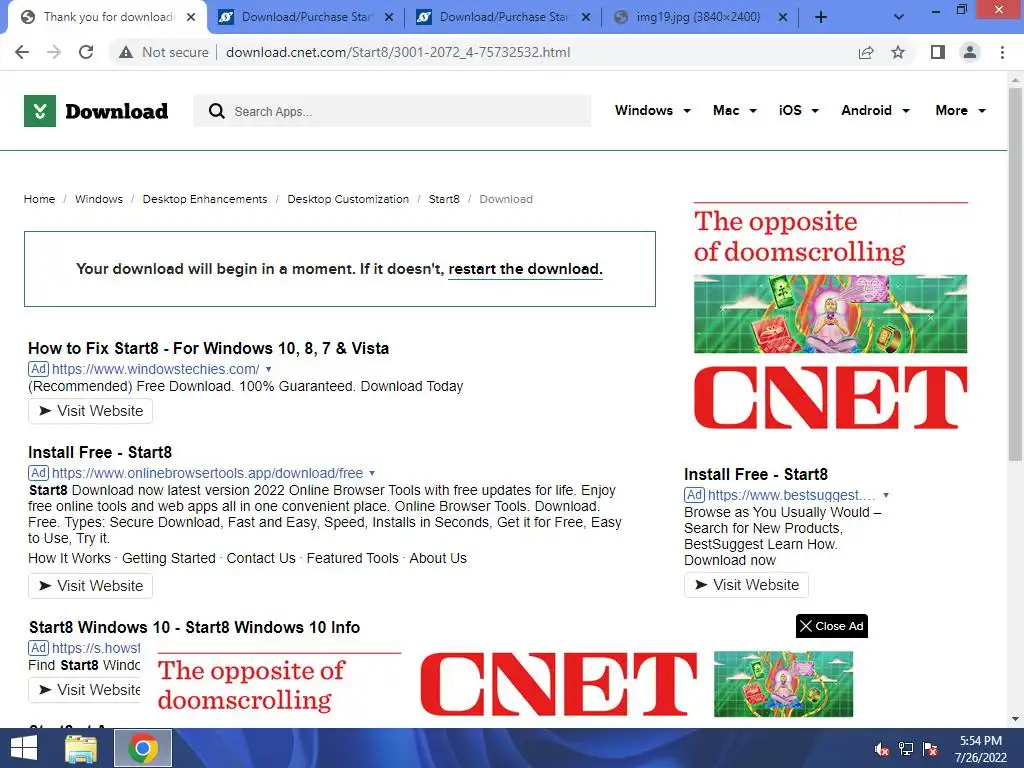Click bottom CNET doomscrolling banner
This screenshot has height=768, width=1024.
pos(505,684)
